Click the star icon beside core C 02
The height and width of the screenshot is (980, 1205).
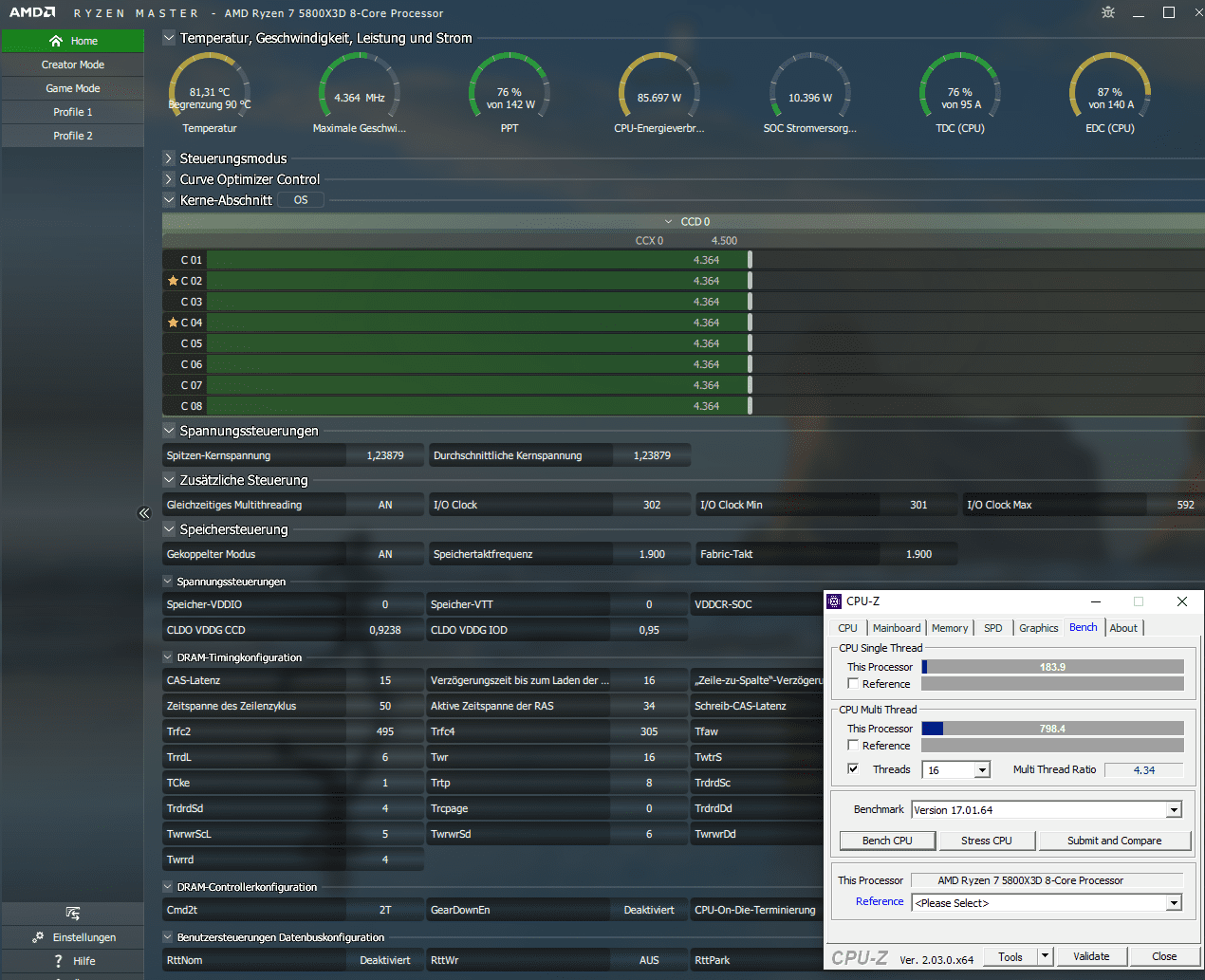click(x=173, y=281)
